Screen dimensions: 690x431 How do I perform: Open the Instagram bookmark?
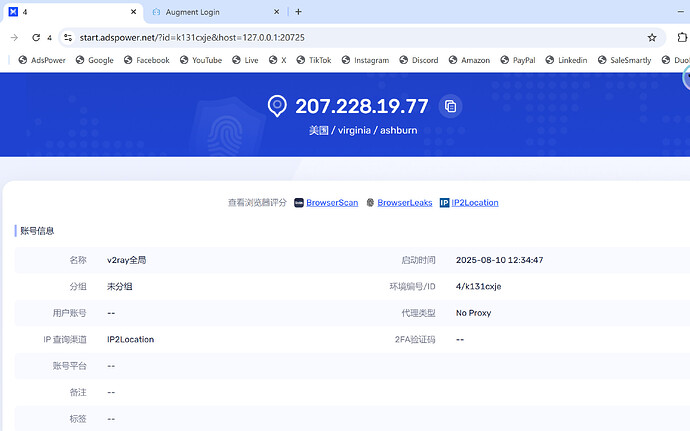365,60
